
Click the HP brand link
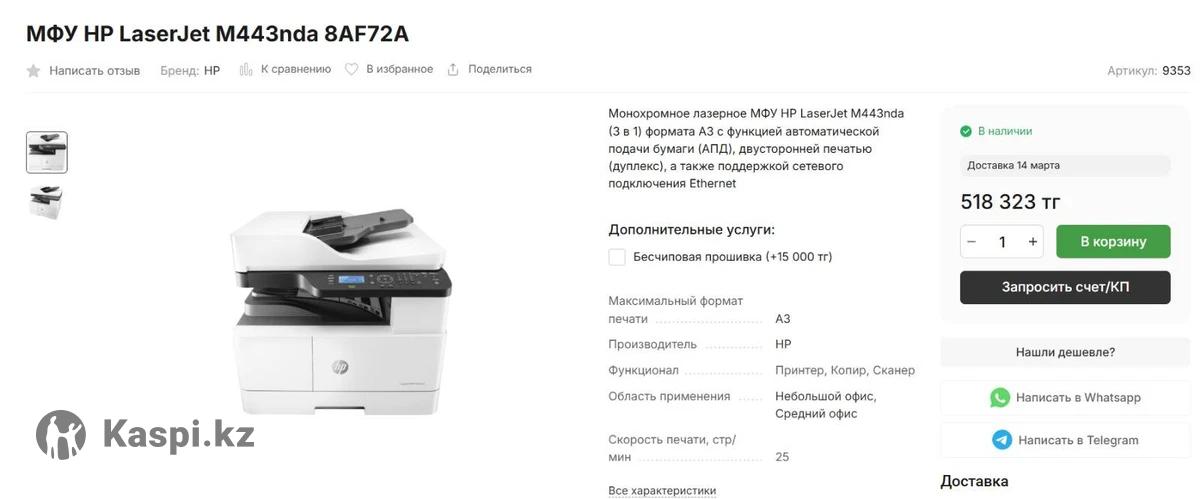[x=212, y=71]
